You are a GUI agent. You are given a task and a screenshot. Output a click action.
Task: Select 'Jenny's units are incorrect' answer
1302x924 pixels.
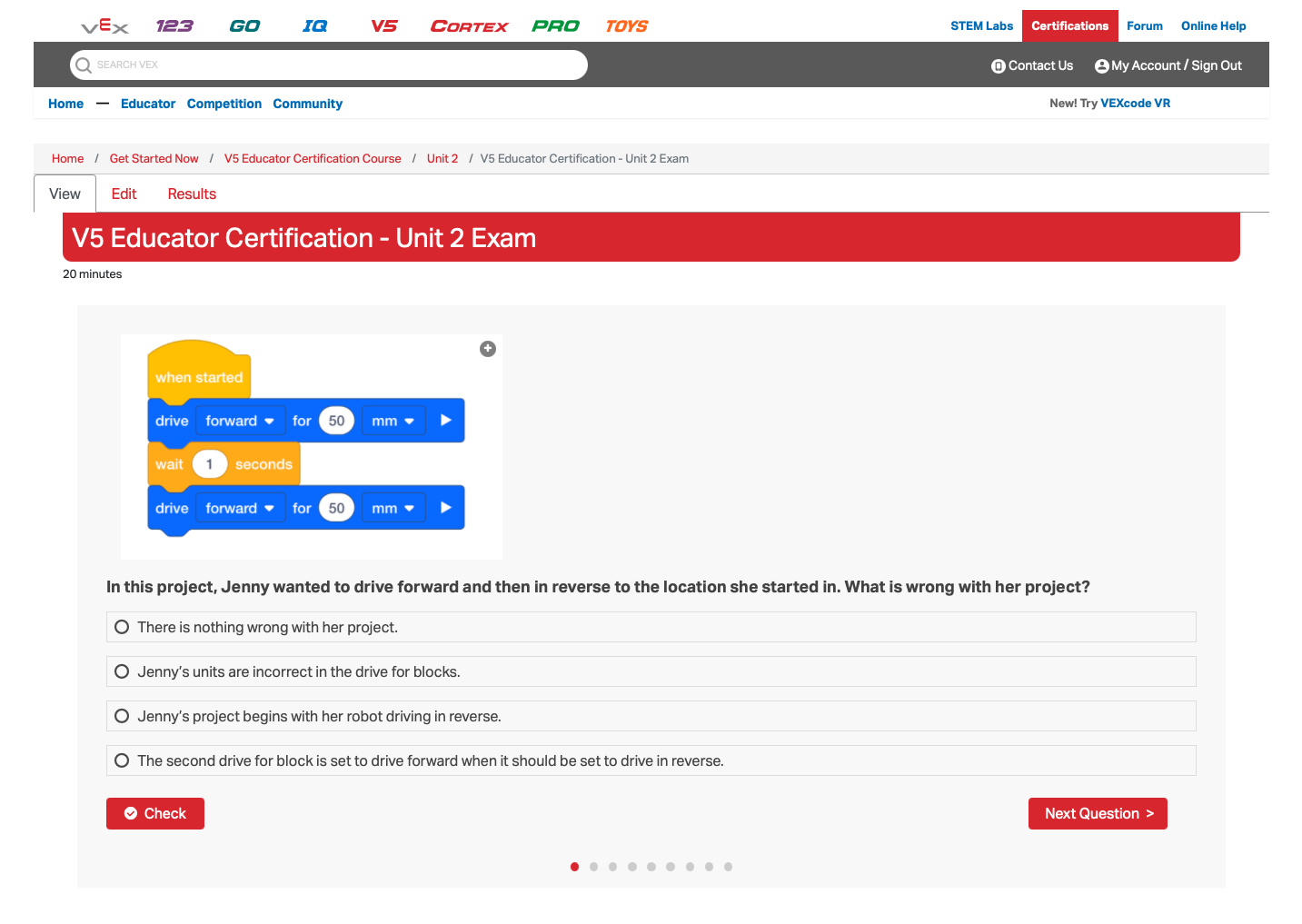pos(651,671)
